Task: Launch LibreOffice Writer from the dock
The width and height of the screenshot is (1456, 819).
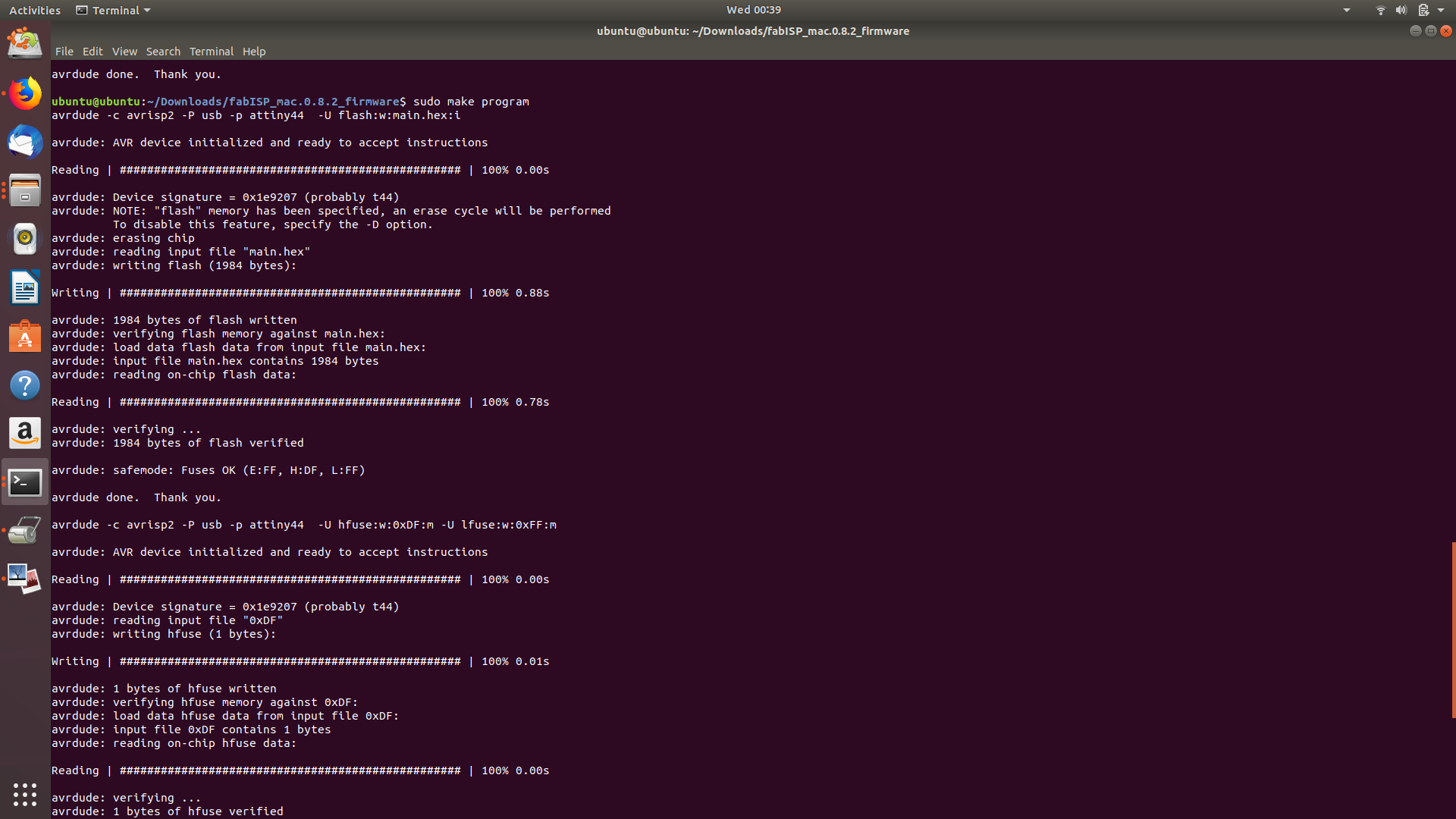Action: (25, 287)
